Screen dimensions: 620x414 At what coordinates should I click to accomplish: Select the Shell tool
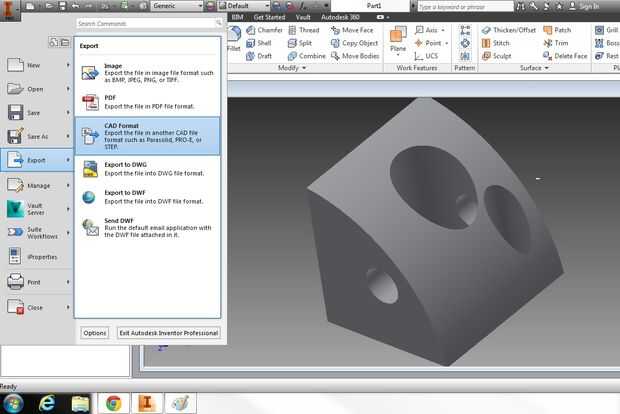pyautogui.click(x=259, y=43)
